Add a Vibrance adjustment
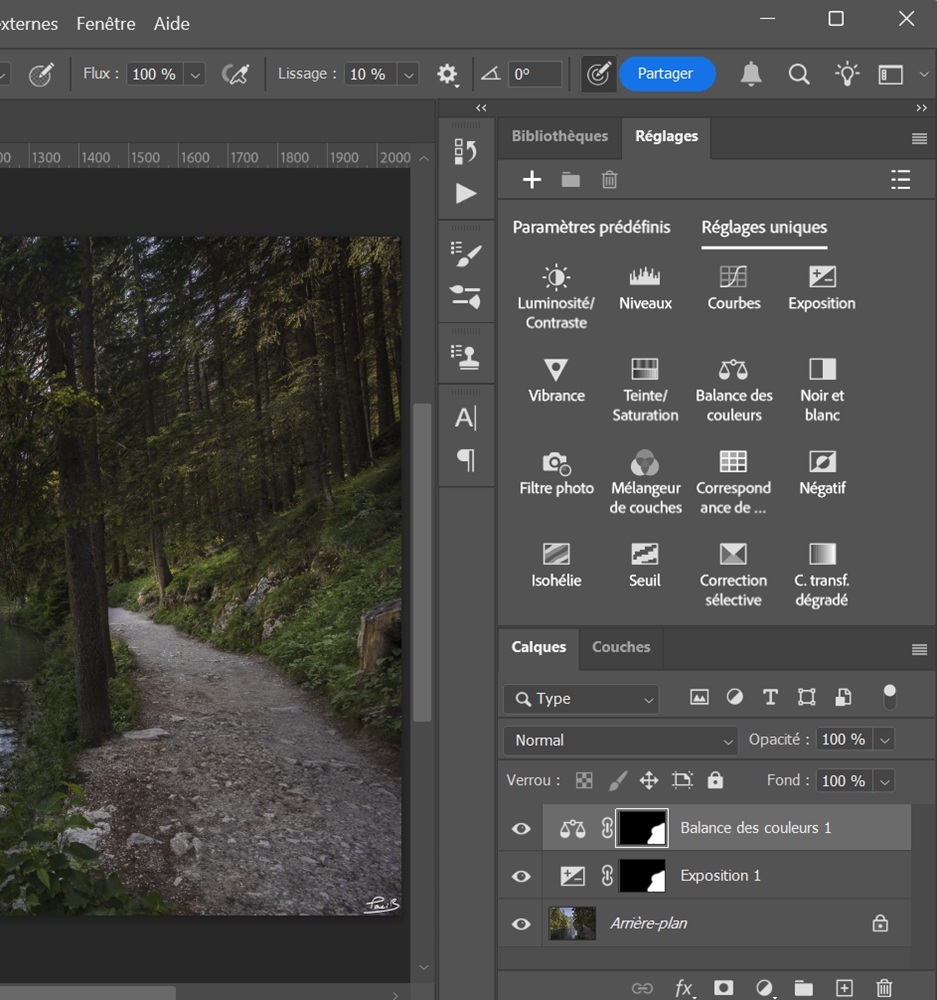The width and height of the screenshot is (937, 1000). 556,379
